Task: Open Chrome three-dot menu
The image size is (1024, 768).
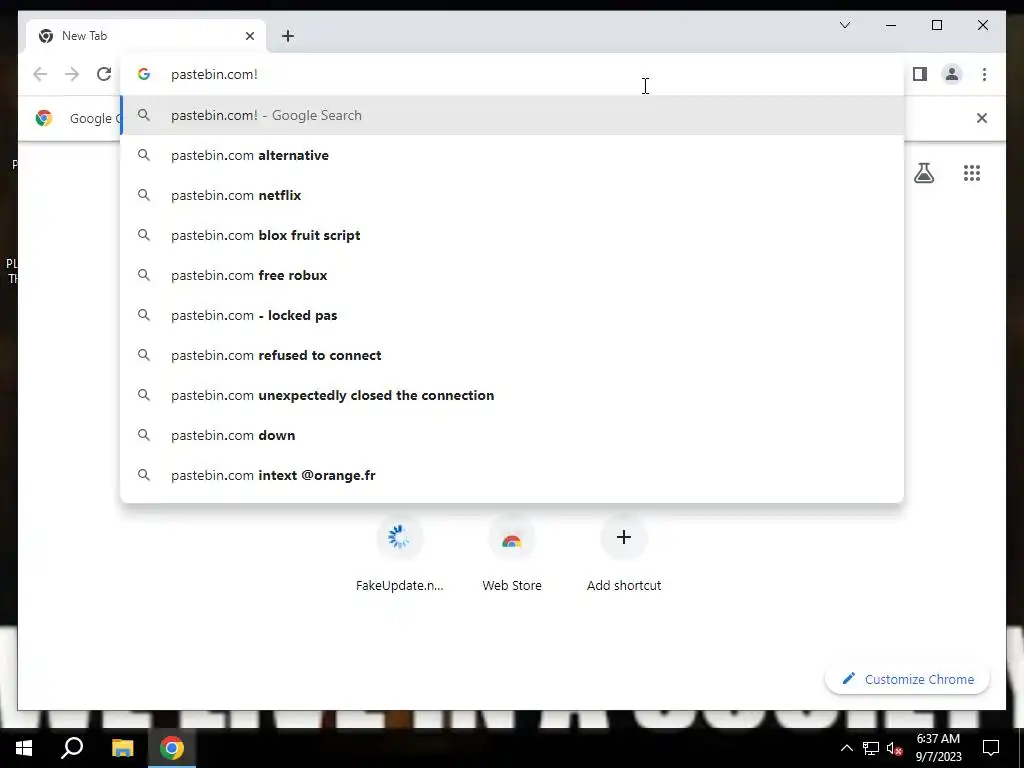Action: pos(984,74)
